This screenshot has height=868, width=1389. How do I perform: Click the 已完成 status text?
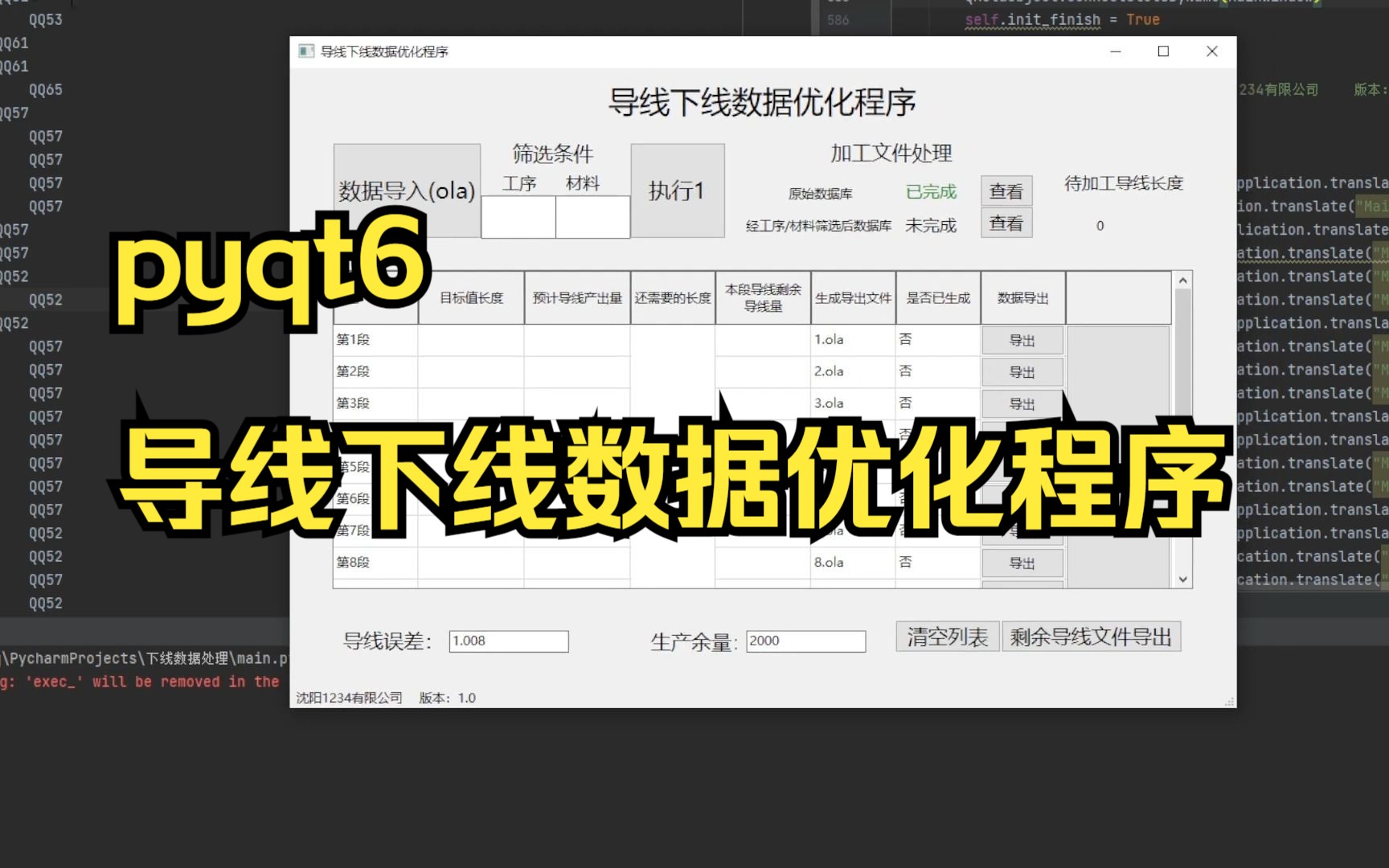tap(931, 192)
